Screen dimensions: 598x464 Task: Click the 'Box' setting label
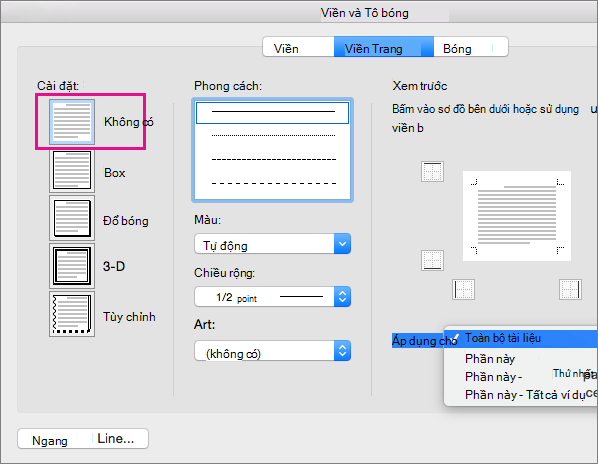[x=114, y=173]
